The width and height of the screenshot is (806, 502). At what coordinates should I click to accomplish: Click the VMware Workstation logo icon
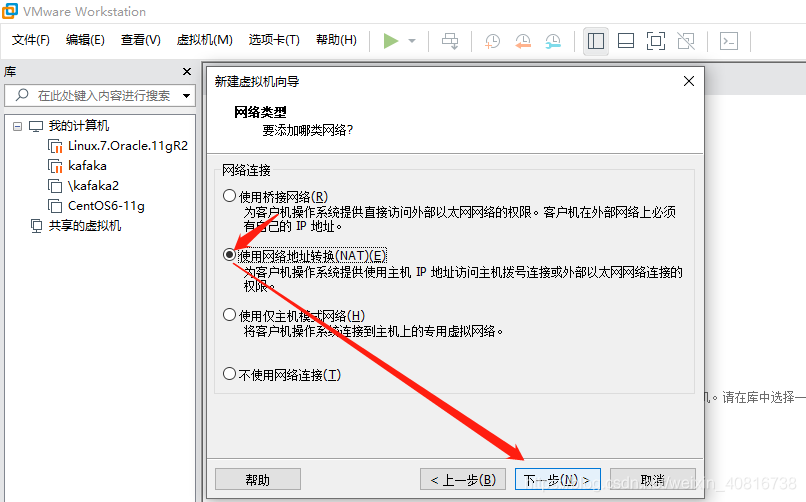click(x=10, y=11)
